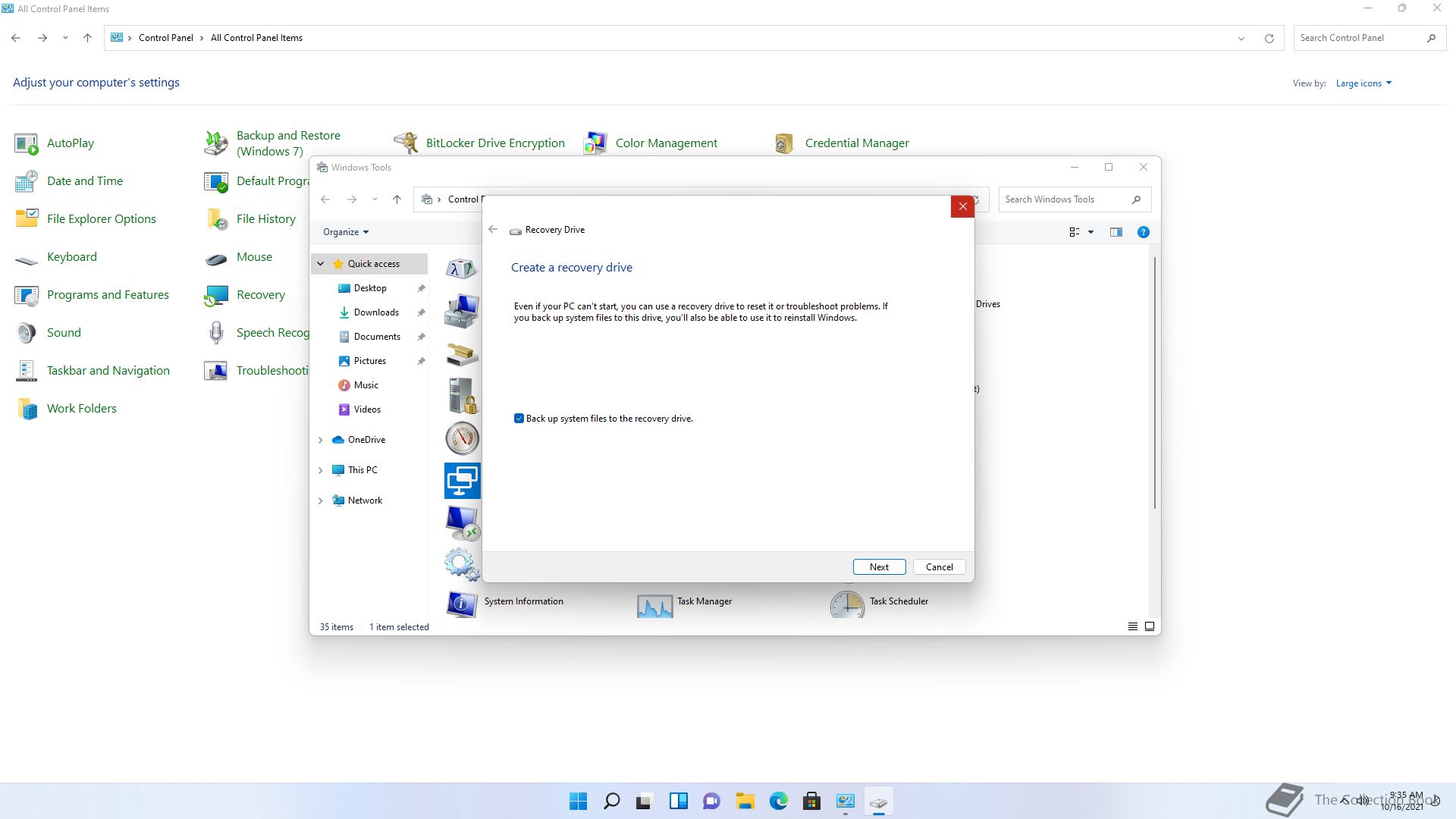Open Recovery in Control Panel
The height and width of the screenshot is (819, 1456).
[245, 295]
